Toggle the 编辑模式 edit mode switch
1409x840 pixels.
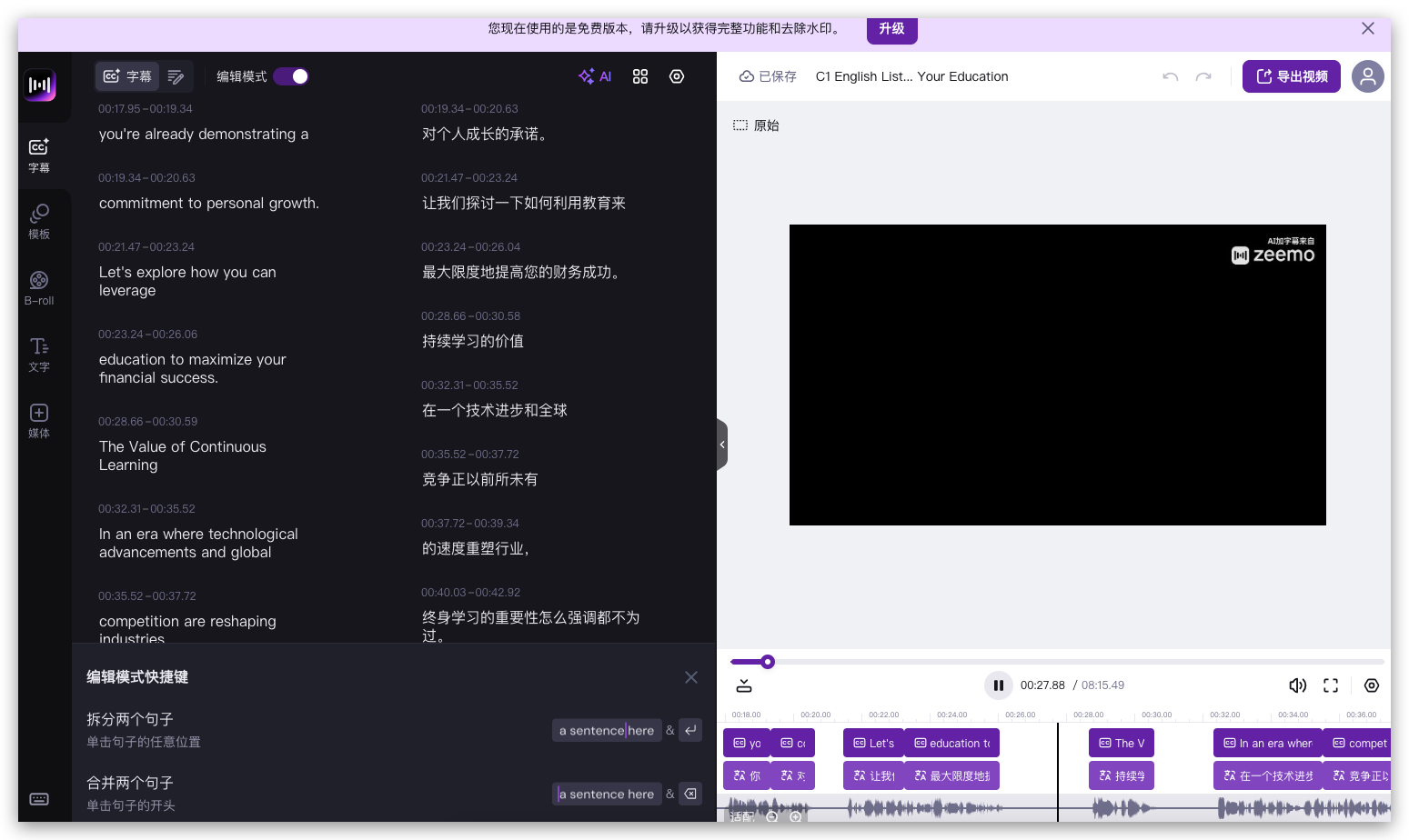(291, 76)
